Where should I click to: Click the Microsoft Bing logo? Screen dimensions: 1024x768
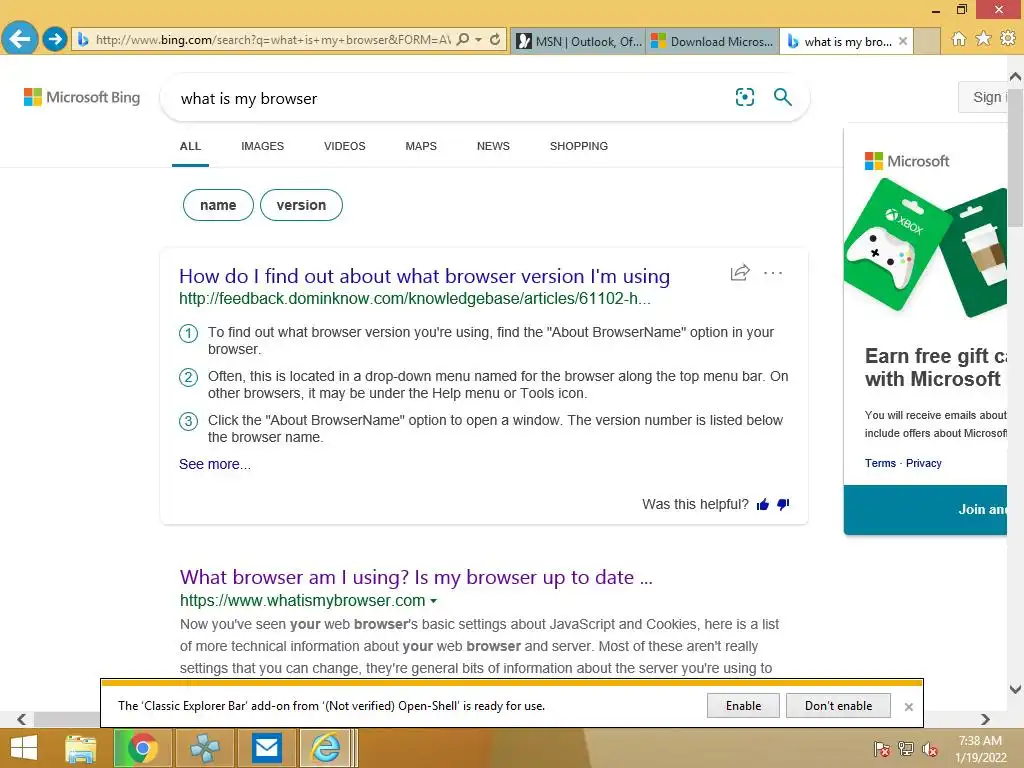click(x=82, y=97)
